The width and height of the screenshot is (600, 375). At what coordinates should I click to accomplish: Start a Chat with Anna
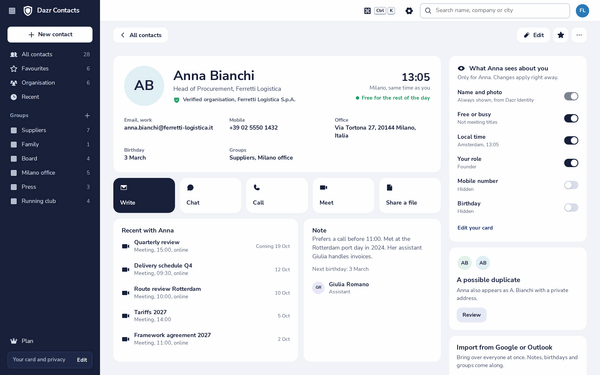210,195
